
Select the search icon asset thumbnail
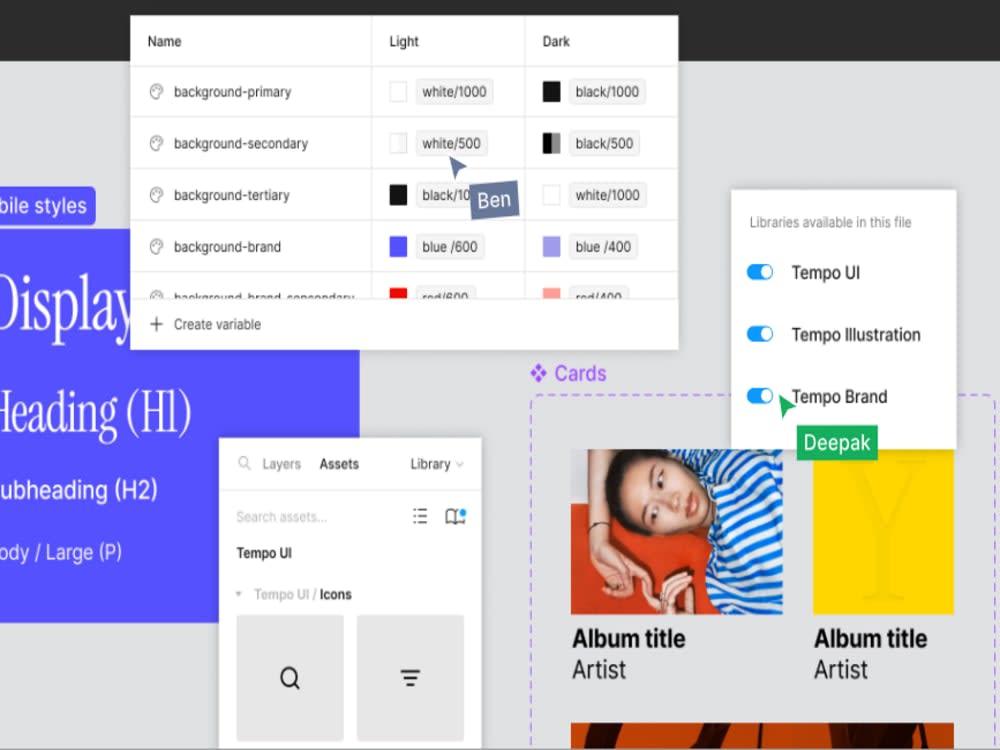[x=290, y=677]
